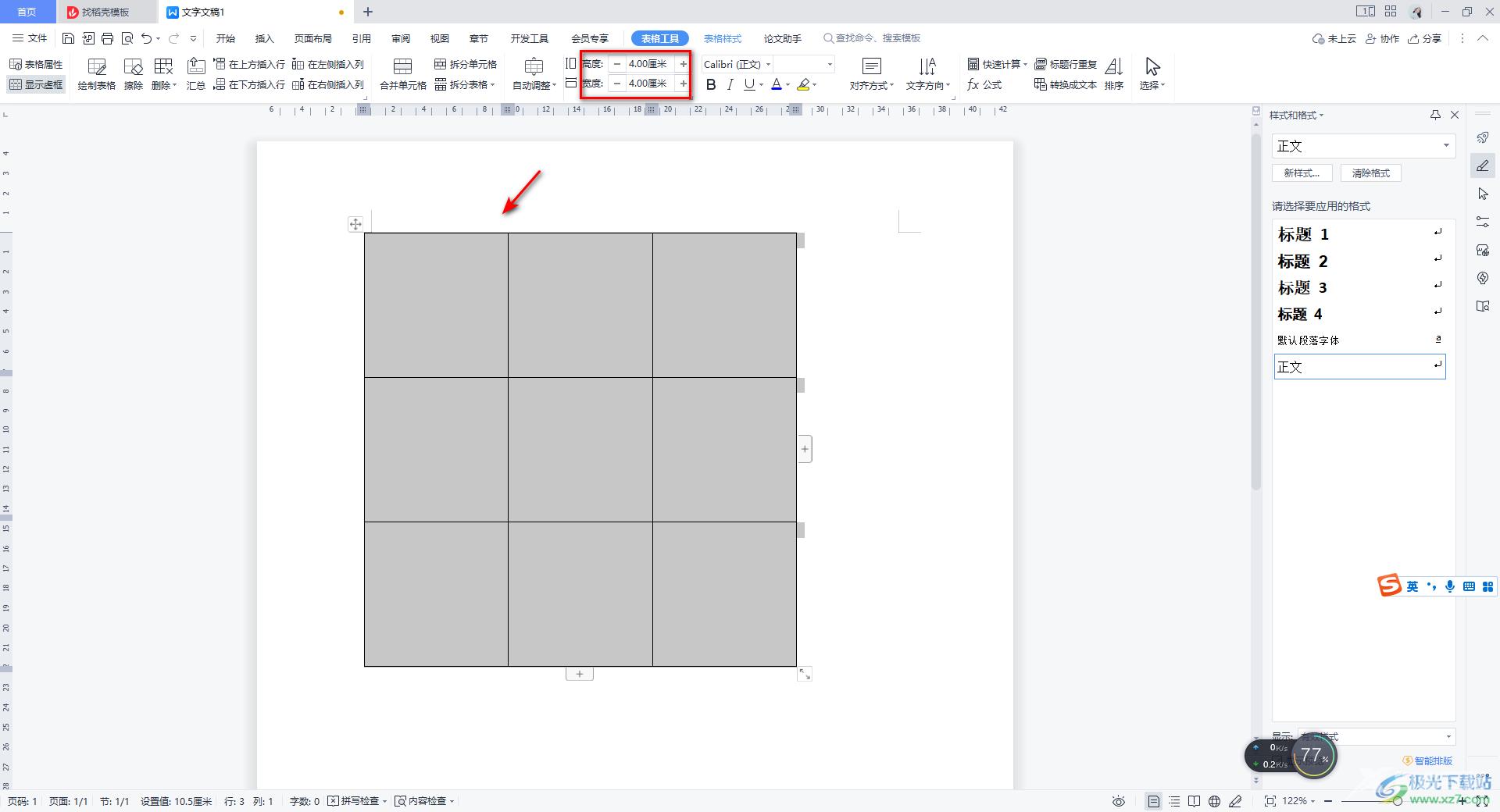1500x812 pixels.
Task: Insert column to the right (在右侧插入列)
Action: pyautogui.click(x=328, y=84)
